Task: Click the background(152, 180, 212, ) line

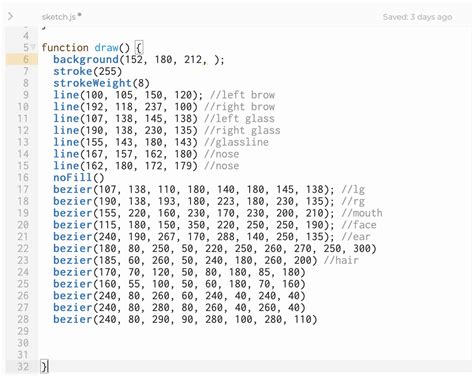Action: tap(139, 60)
